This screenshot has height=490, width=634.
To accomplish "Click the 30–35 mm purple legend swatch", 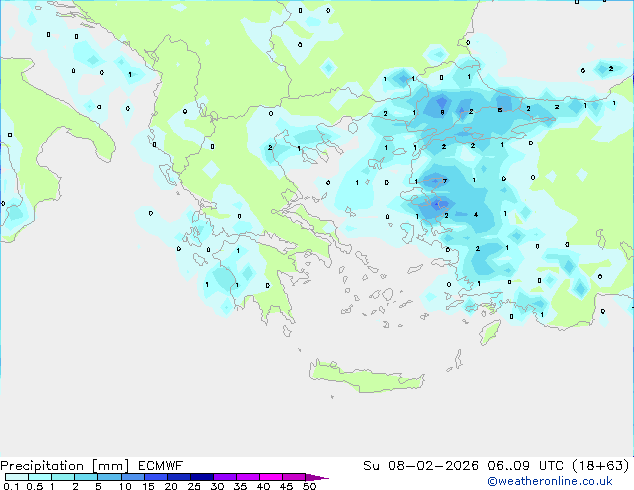I will 224,477.
